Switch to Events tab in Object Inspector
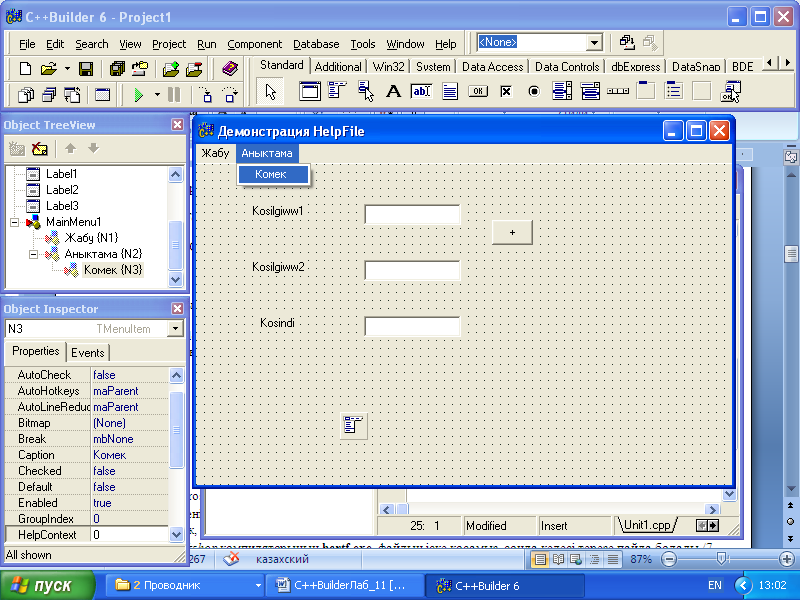 pos(88,353)
